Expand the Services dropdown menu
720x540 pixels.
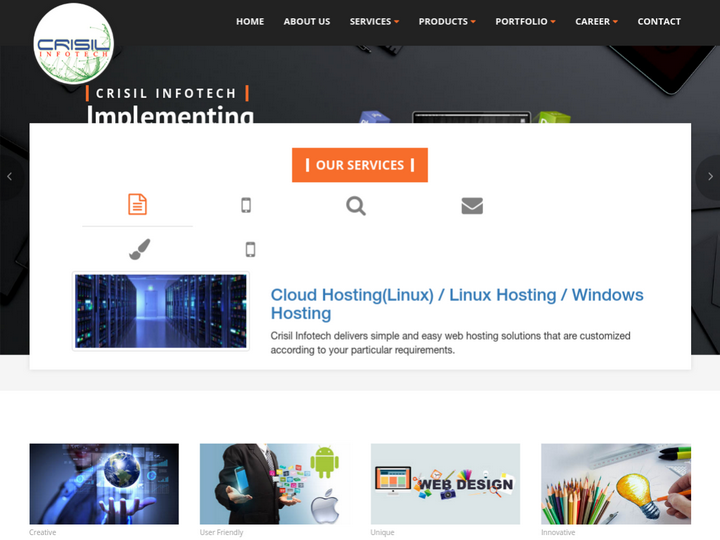point(374,21)
